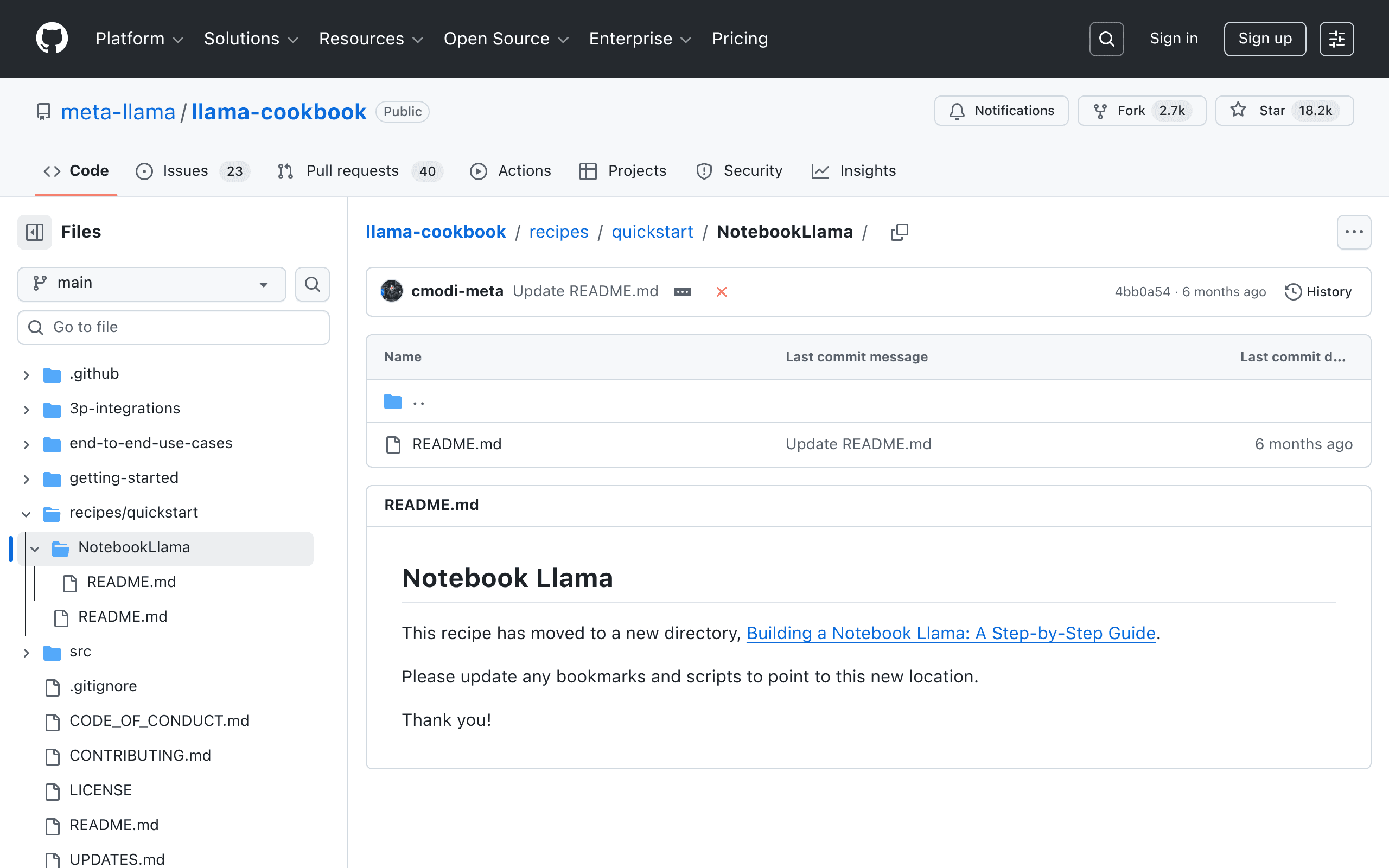The image size is (1389, 868).
Task: Search this repository's files magnifier button
Action: tap(312, 284)
